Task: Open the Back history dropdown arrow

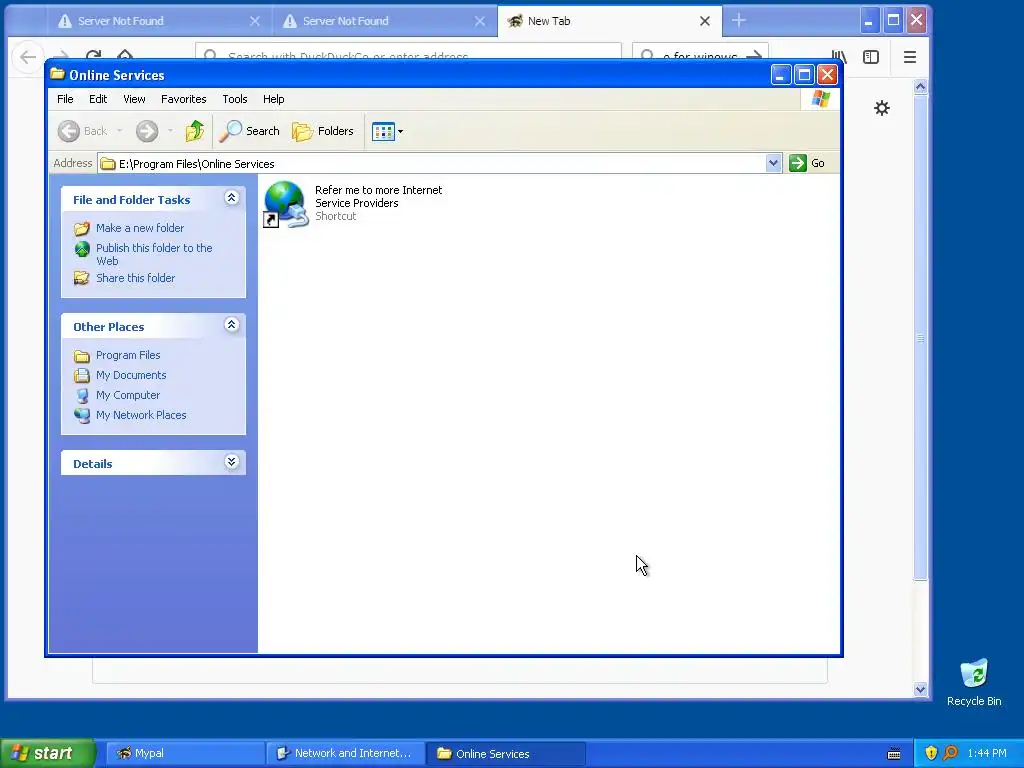Action: [120, 131]
